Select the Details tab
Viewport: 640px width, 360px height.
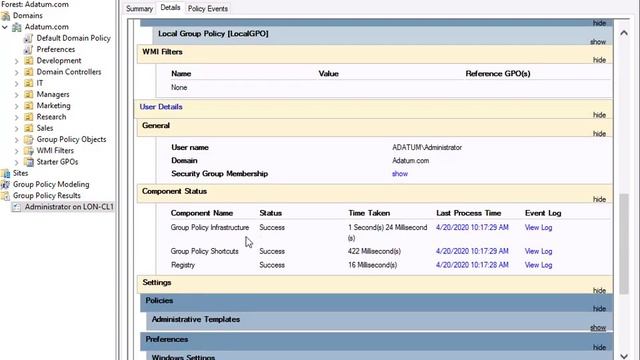(x=170, y=8)
